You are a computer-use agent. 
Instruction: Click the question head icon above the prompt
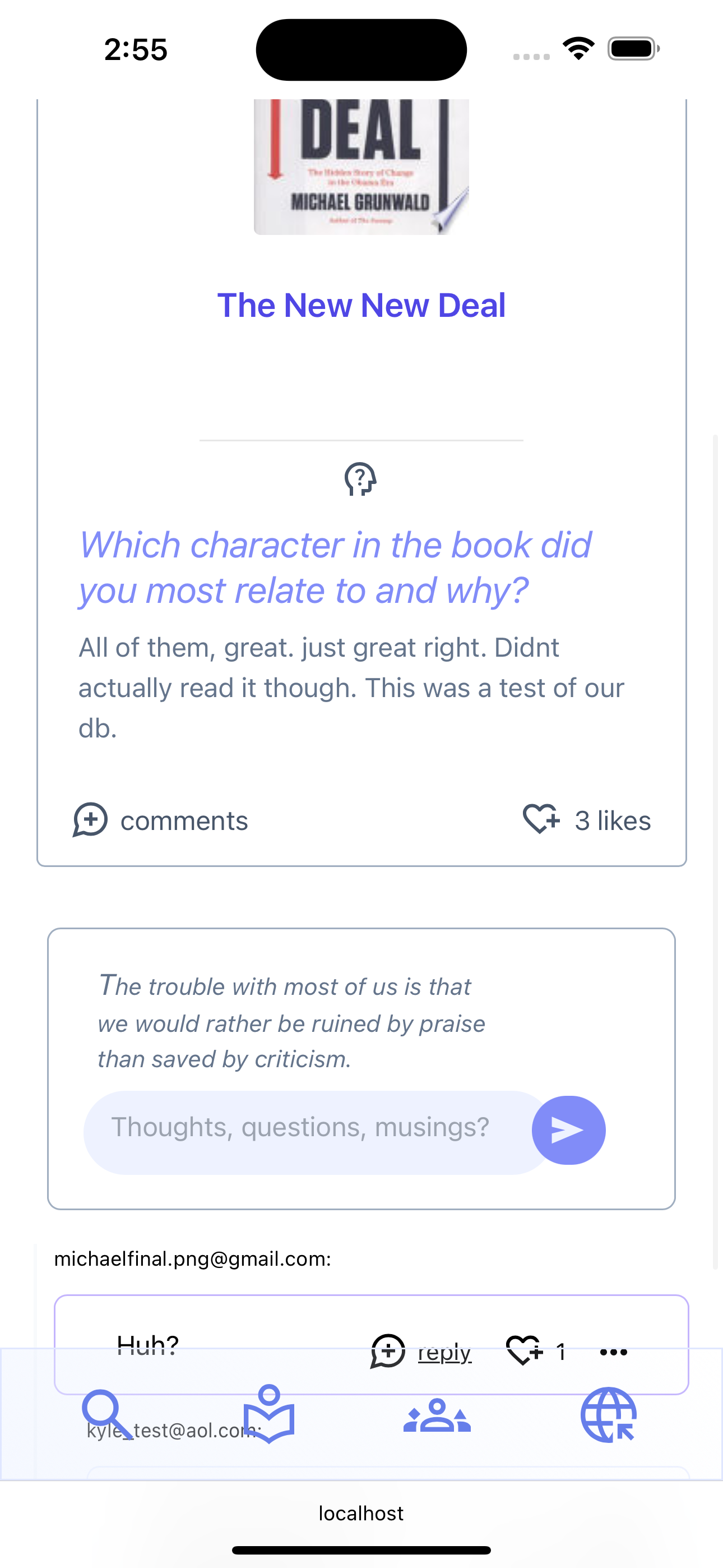click(x=361, y=479)
